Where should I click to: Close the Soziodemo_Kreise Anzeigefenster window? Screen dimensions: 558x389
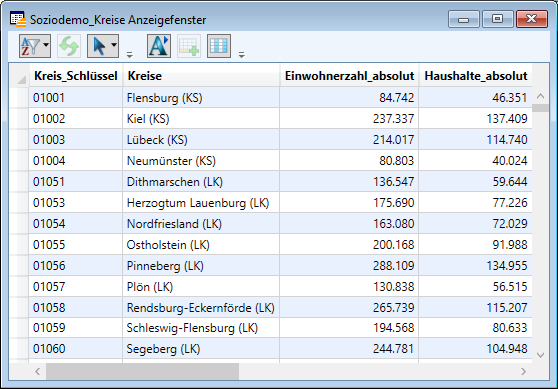tap(531, 19)
